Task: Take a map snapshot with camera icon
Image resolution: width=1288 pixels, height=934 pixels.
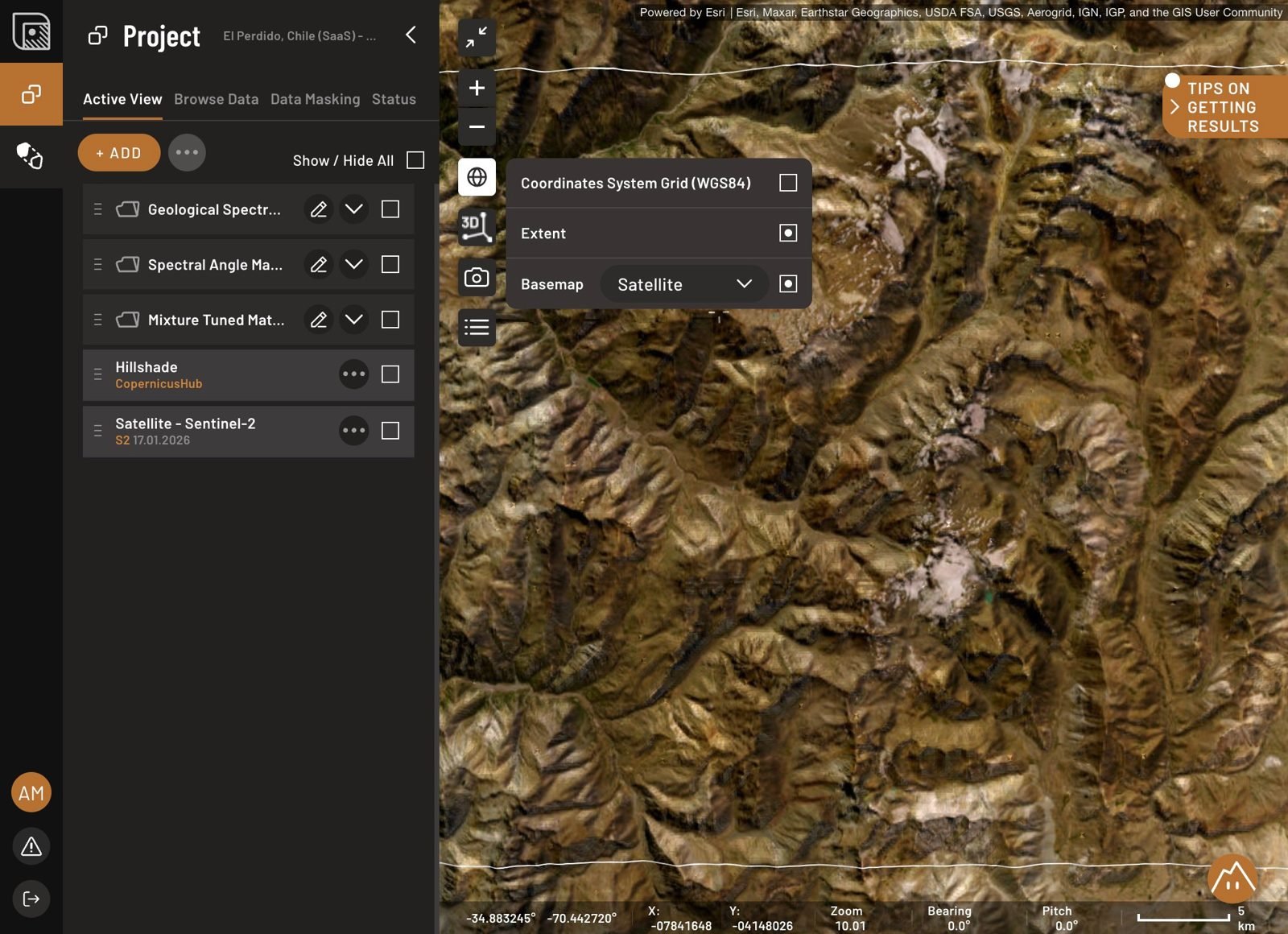Action: click(x=477, y=278)
